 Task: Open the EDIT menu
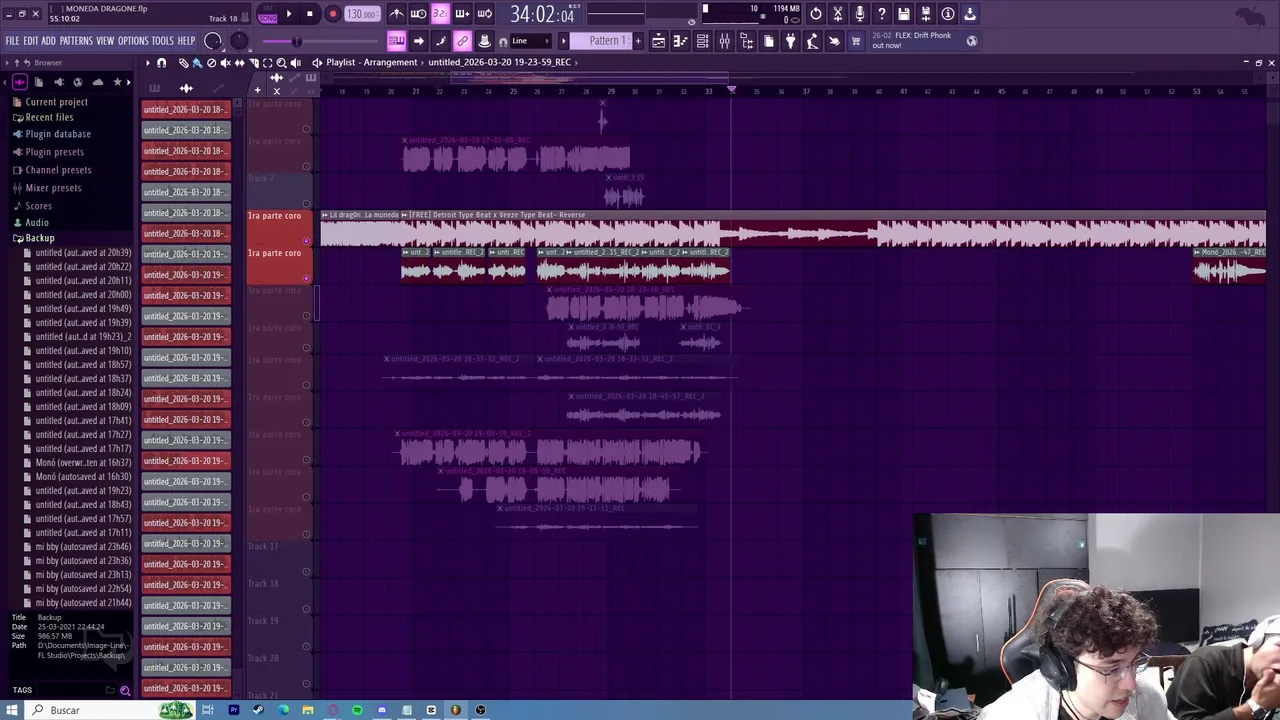tap(31, 41)
